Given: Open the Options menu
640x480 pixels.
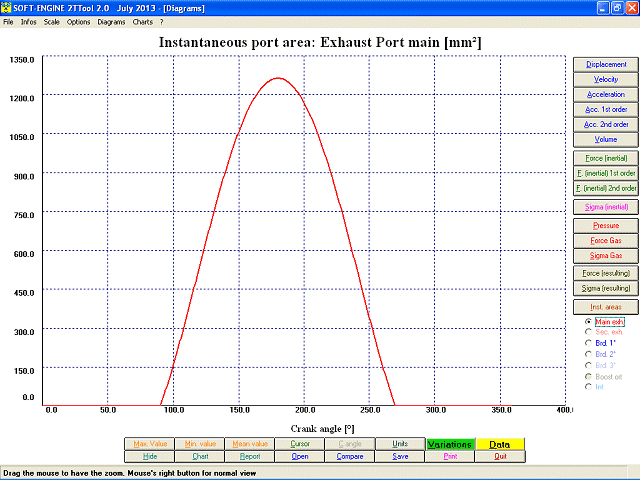Looking at the screenshot, I should pos(78,22).
